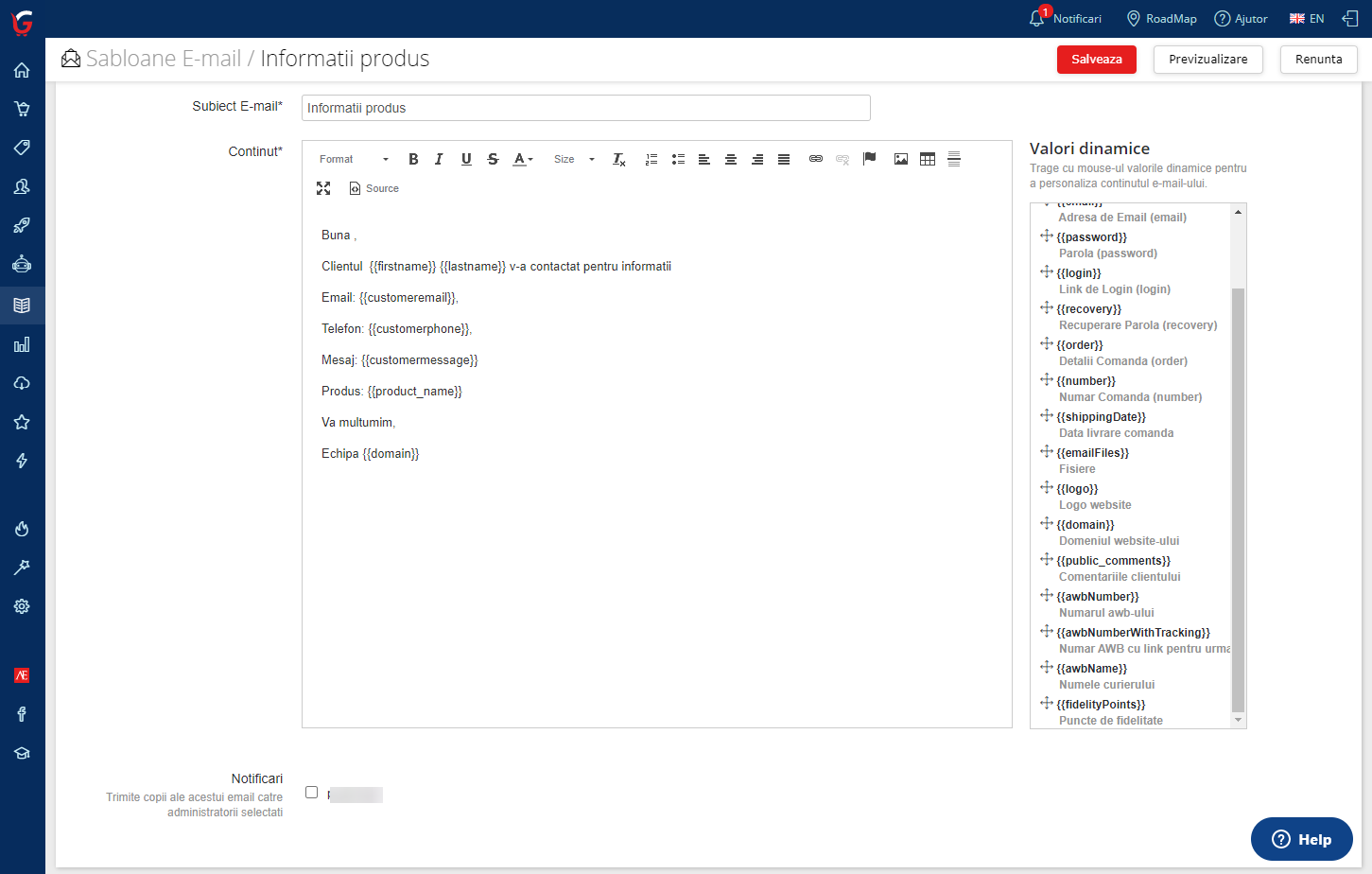
Task: Open the star favorites section
Action: click(x=22, y=422)
